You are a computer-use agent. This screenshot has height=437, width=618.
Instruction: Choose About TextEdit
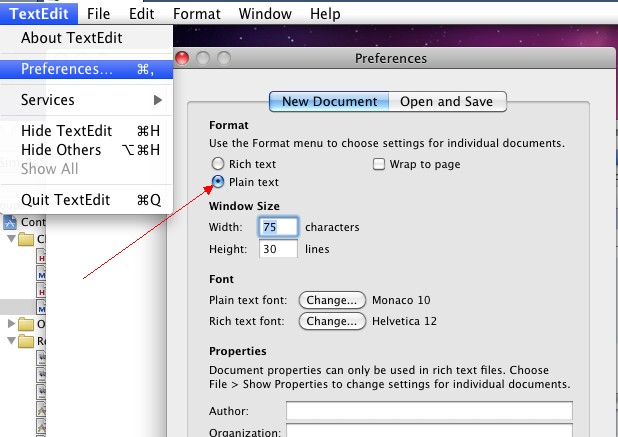86,38
